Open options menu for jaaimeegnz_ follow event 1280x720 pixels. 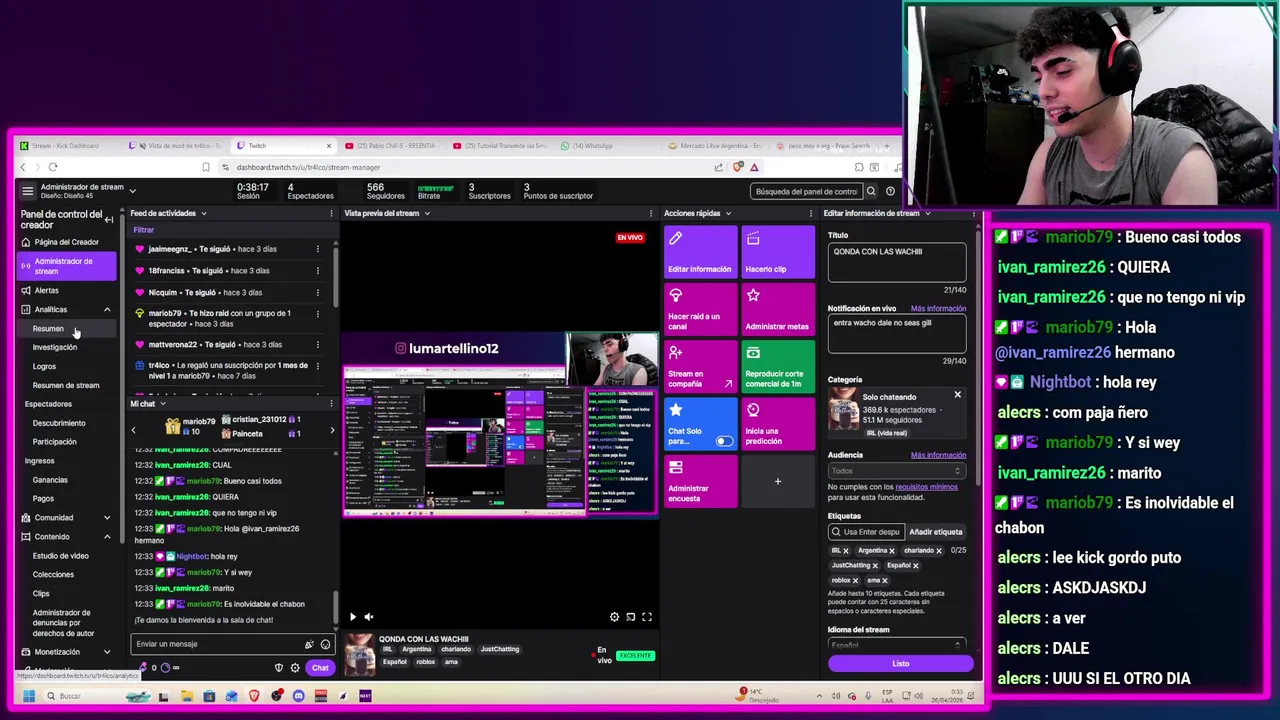(318, 249)
